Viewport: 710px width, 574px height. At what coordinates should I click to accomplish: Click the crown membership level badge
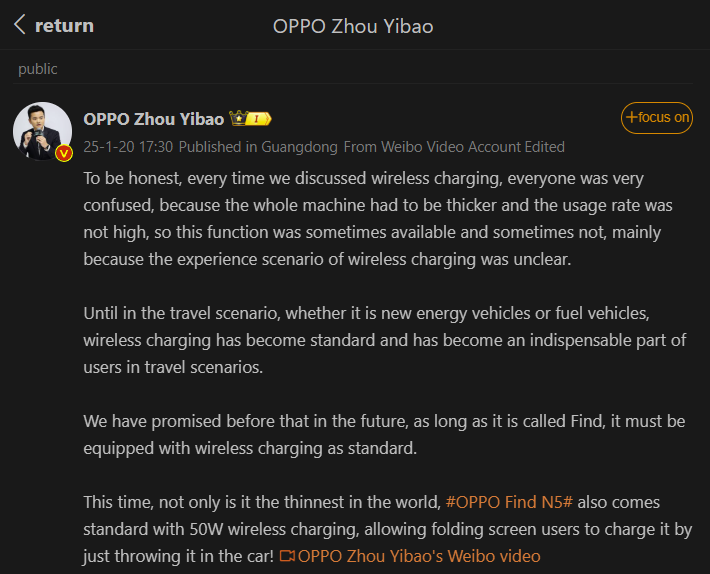(251, 118)
